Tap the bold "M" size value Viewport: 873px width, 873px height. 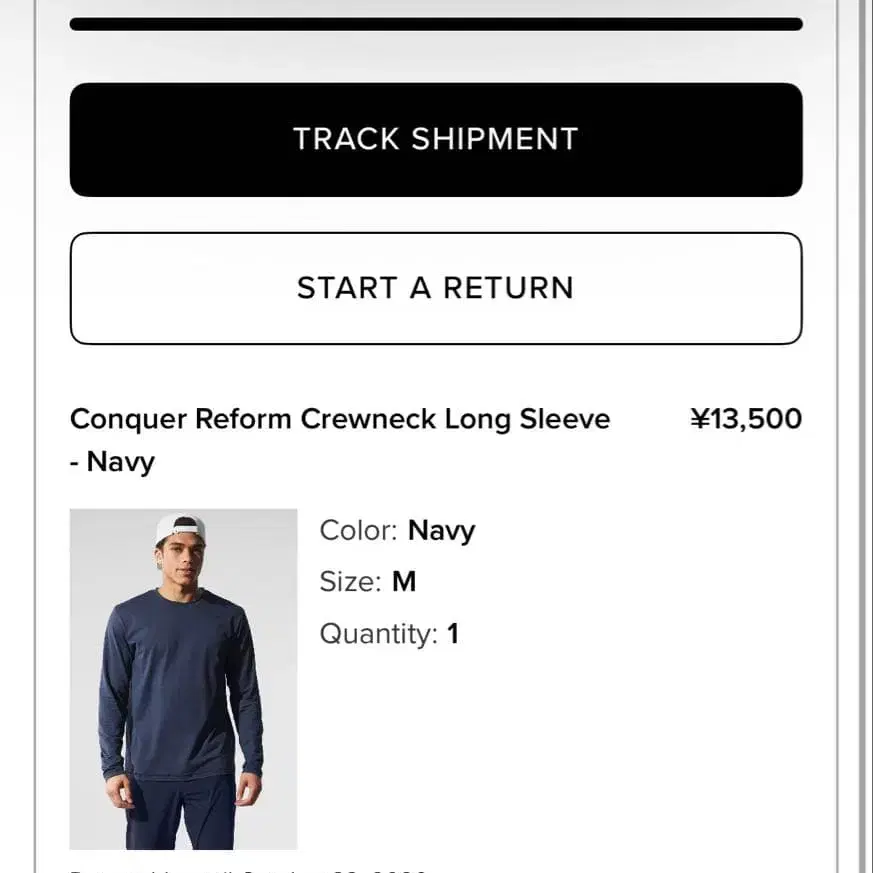(404, 582)
